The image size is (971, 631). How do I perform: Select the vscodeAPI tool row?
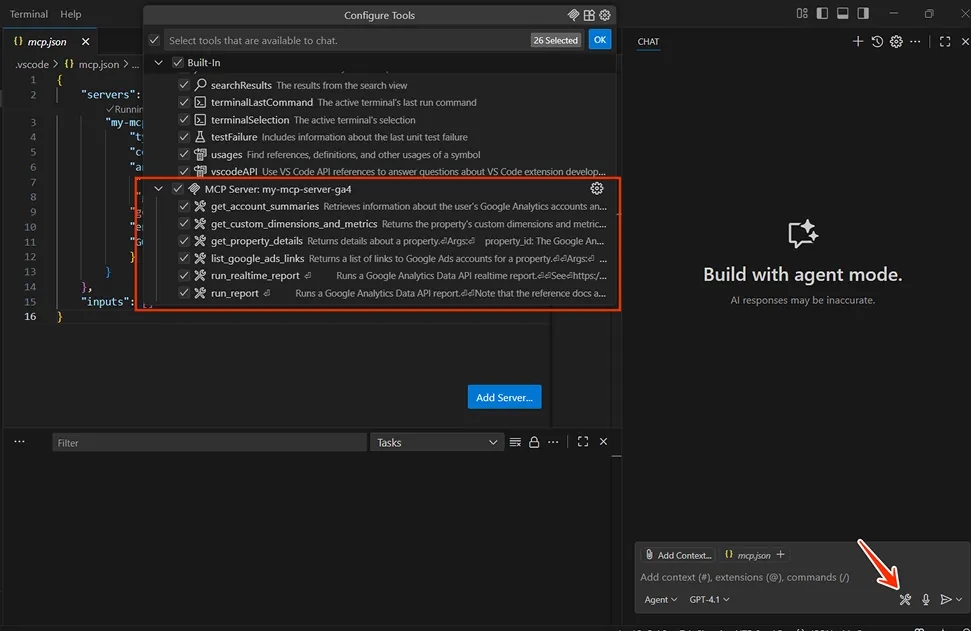(x=380, y=172)
